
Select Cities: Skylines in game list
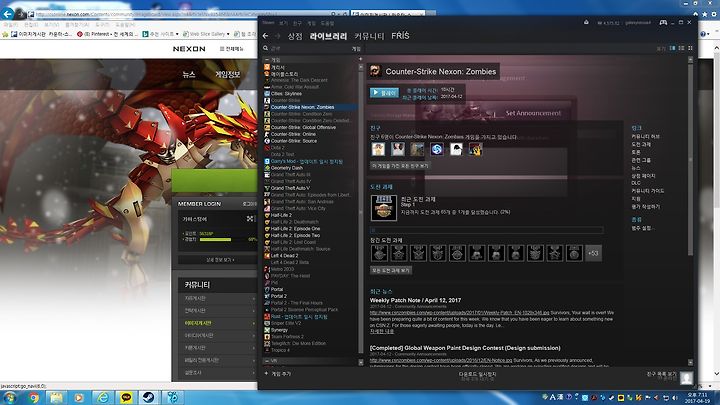pos(286,94)
